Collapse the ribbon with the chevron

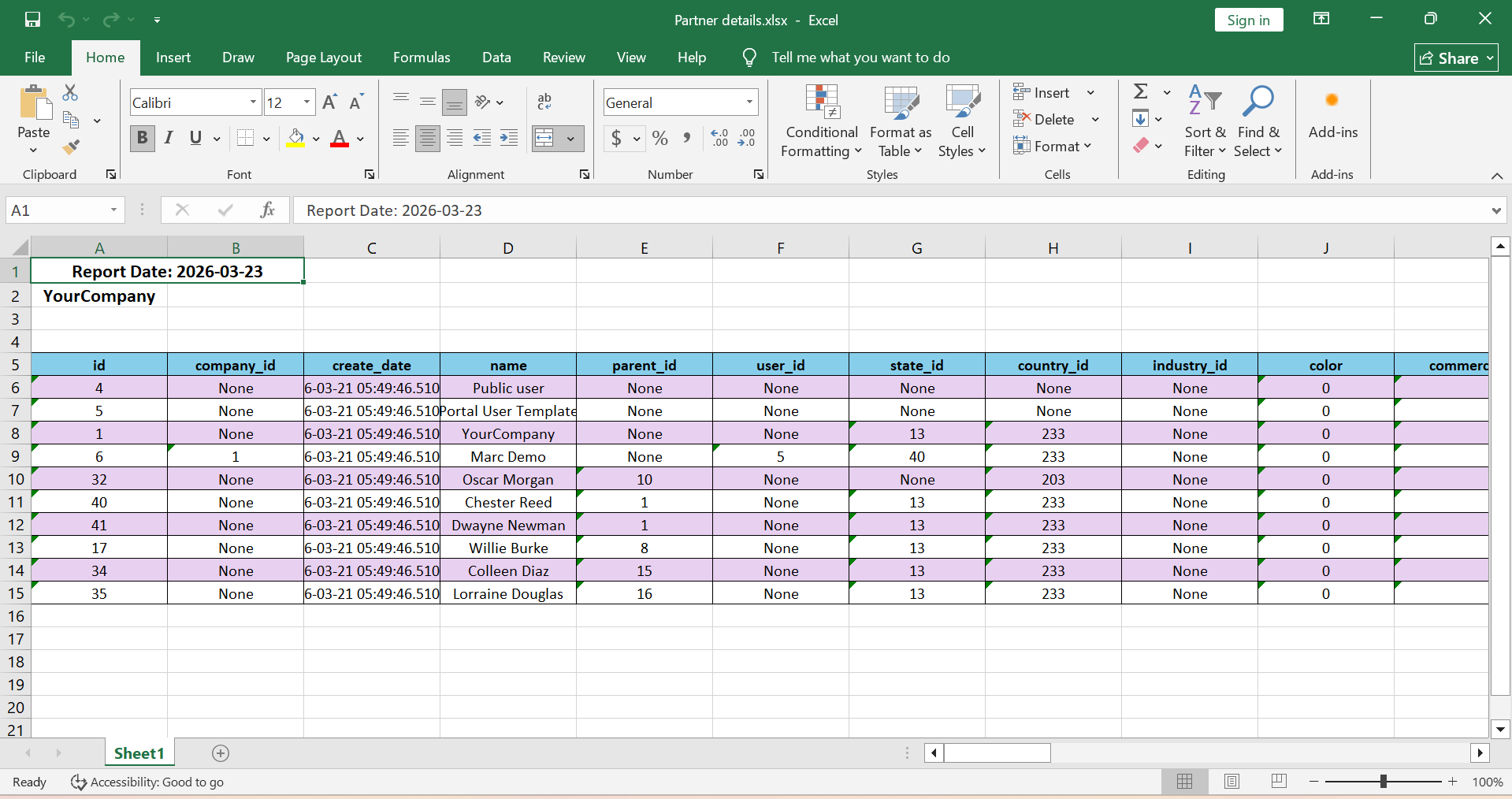[x=1495, y=177]
